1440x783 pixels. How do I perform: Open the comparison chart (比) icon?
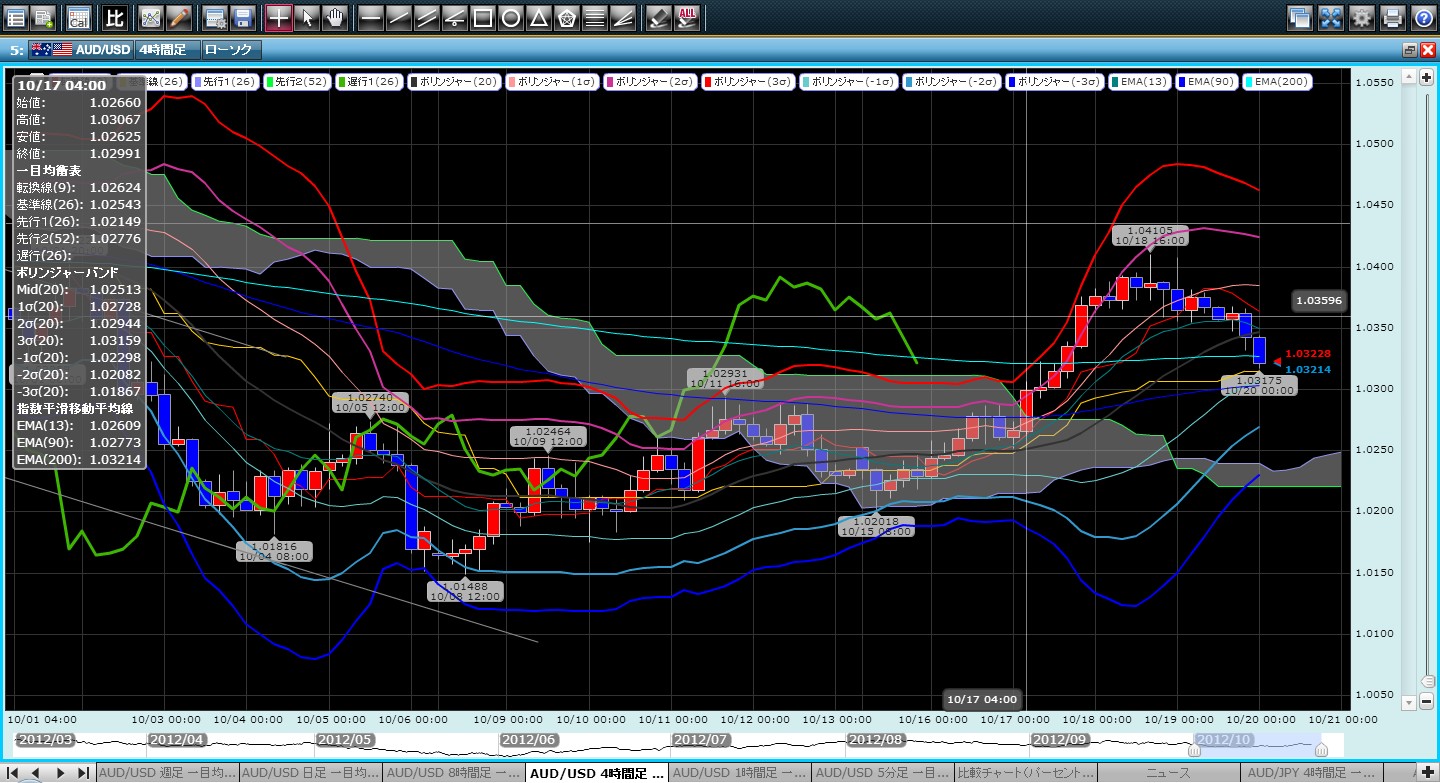(115, 17)
